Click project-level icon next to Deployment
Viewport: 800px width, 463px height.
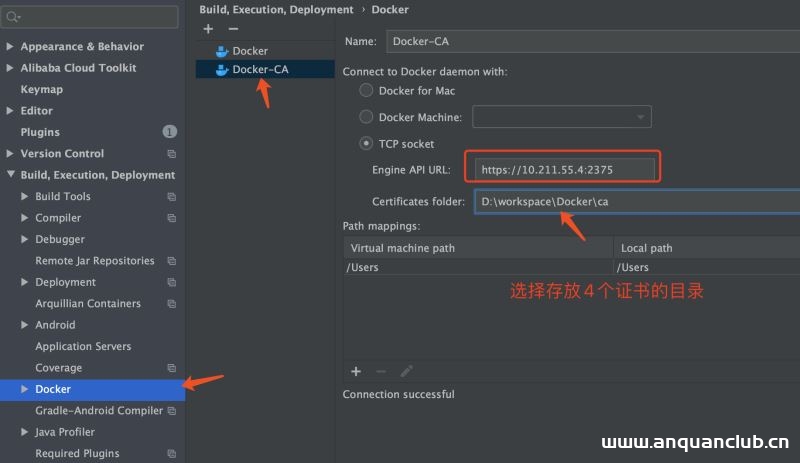[171, 282]
